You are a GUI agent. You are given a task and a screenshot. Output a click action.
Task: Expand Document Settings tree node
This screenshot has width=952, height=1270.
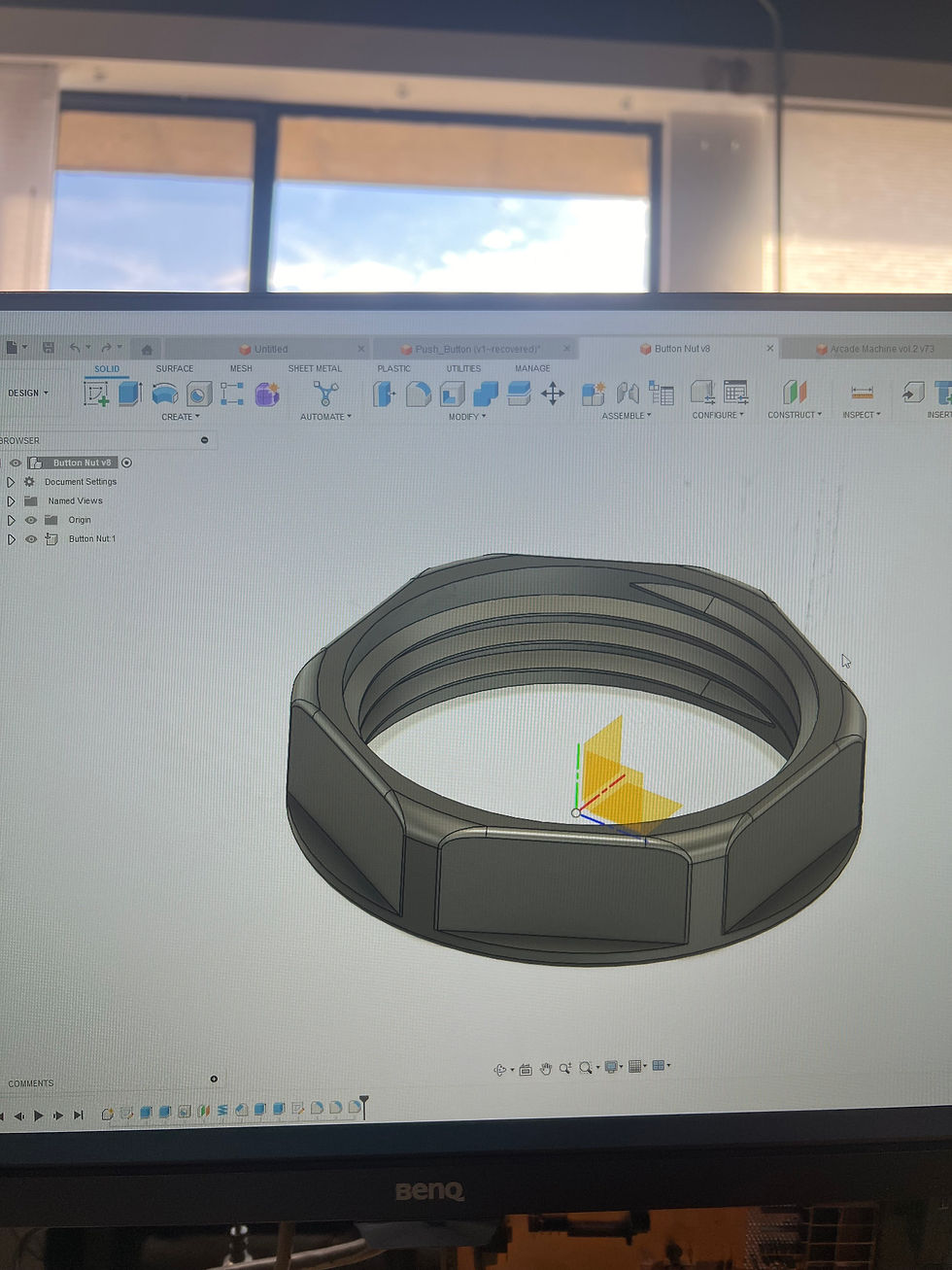[11, 482]
